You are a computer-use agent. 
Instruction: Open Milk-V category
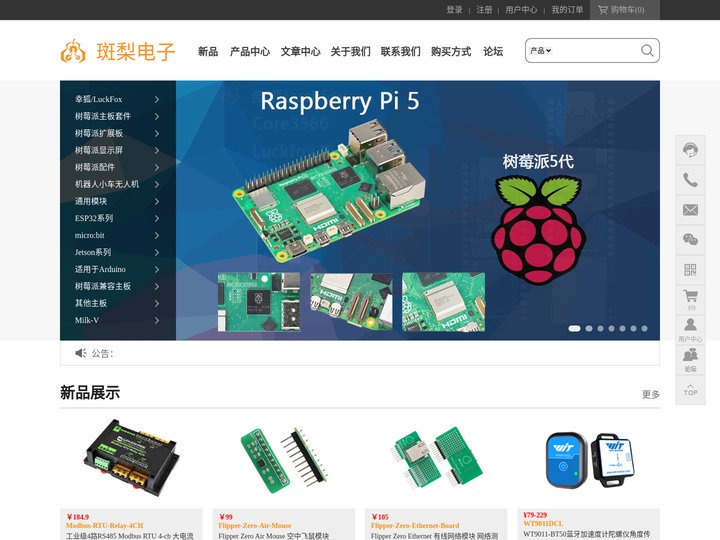(x=87, y=320)
